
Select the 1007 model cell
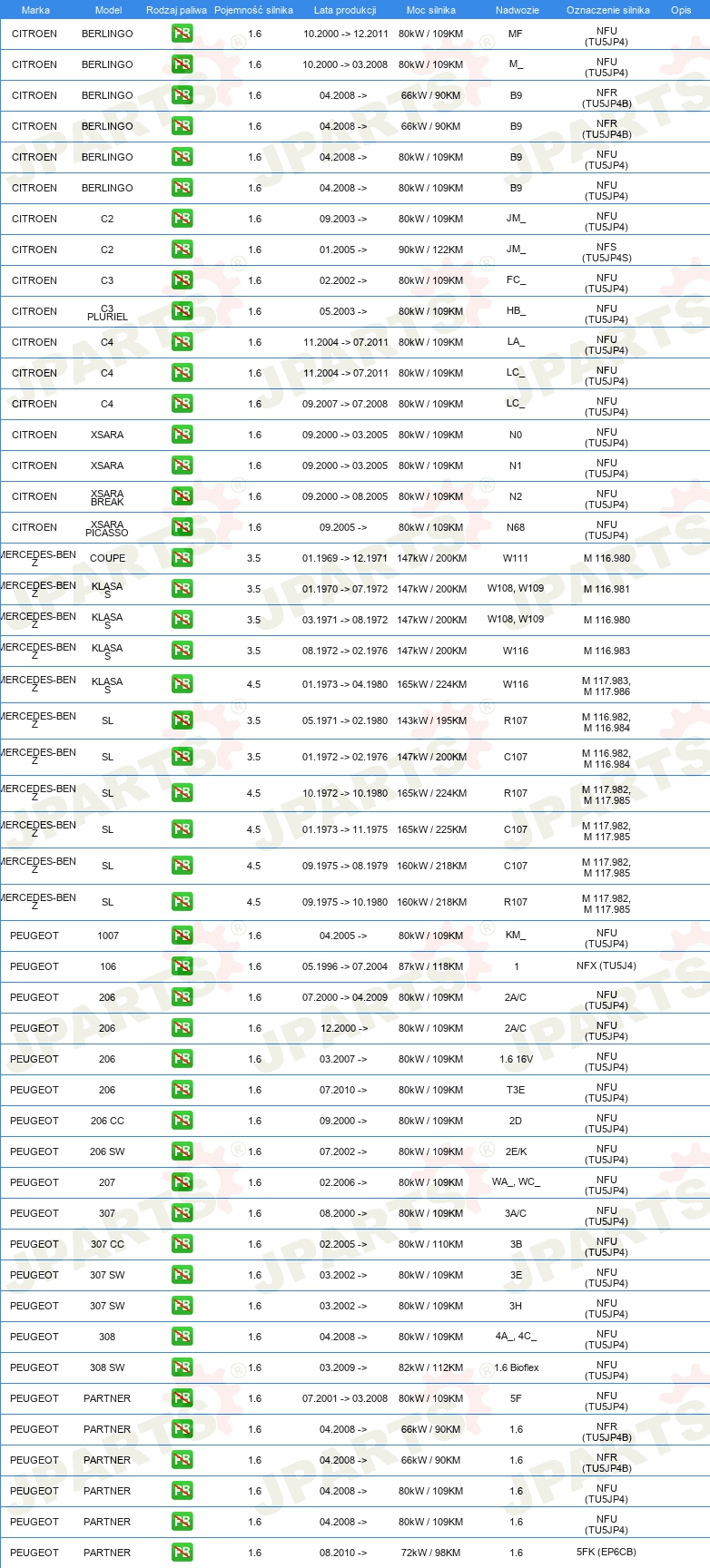108,936
